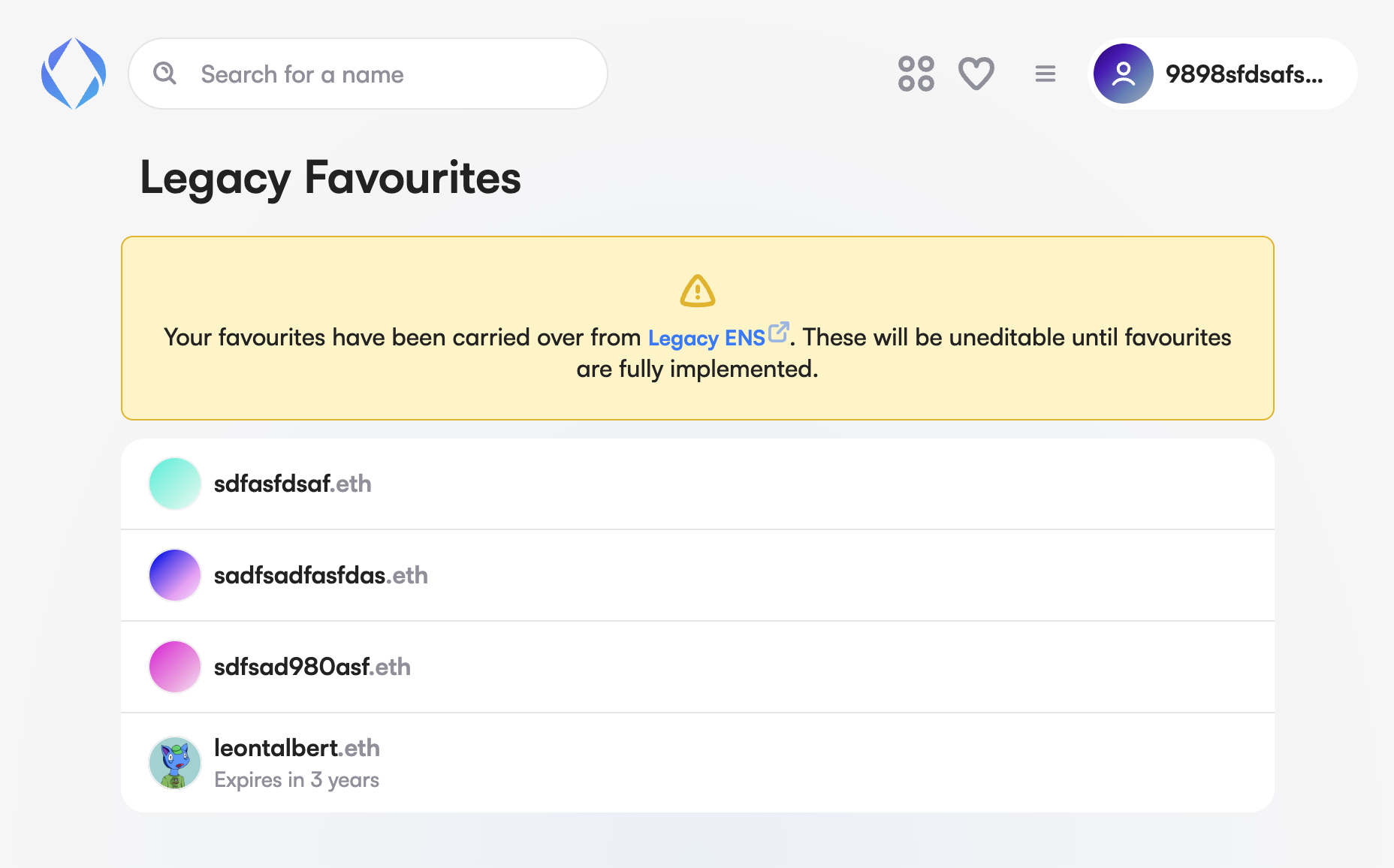1394x868 pixels.
Task: Click the Search for a name field
Action: (391, 74)
